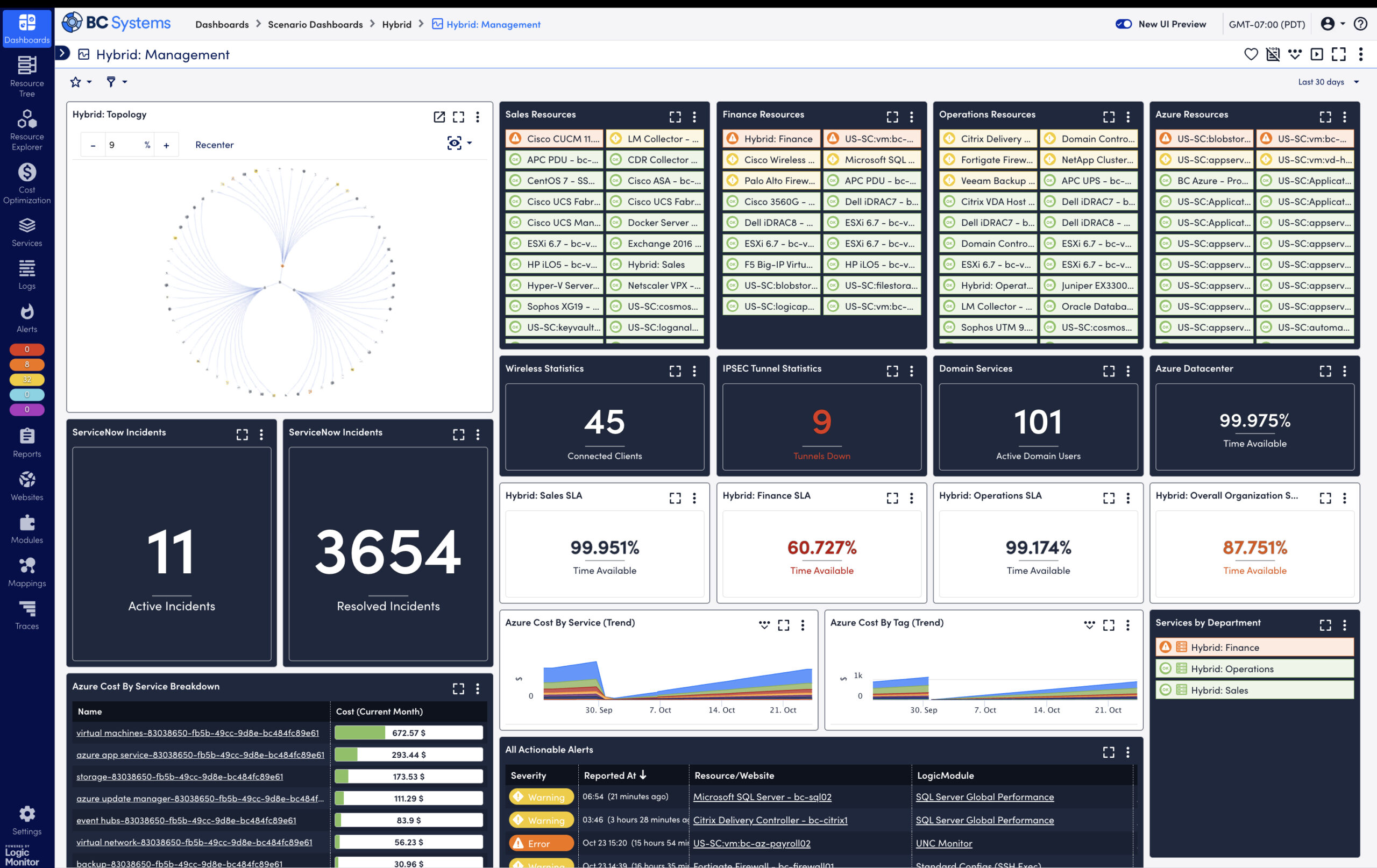Open the user account dropdown
This screenshot has width=1377, height=868.
(x=1333, y=24)
